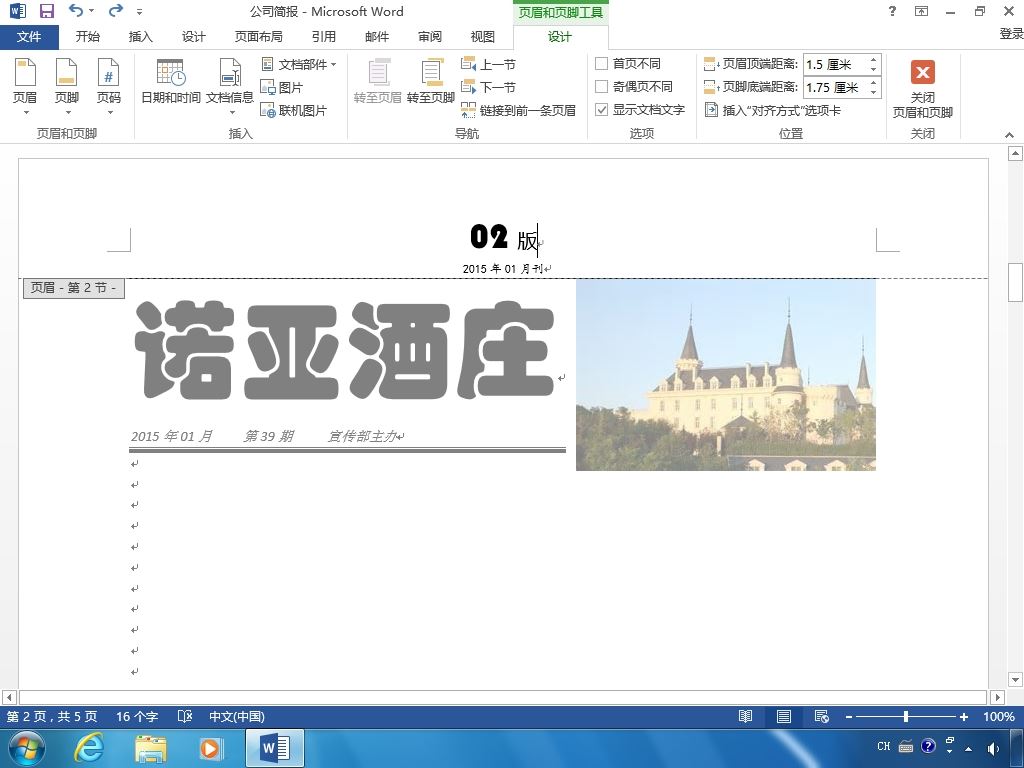Undo the last action
Image resolution: width=1024 pixels, height=768 pixels.
[x=76, y=10]
